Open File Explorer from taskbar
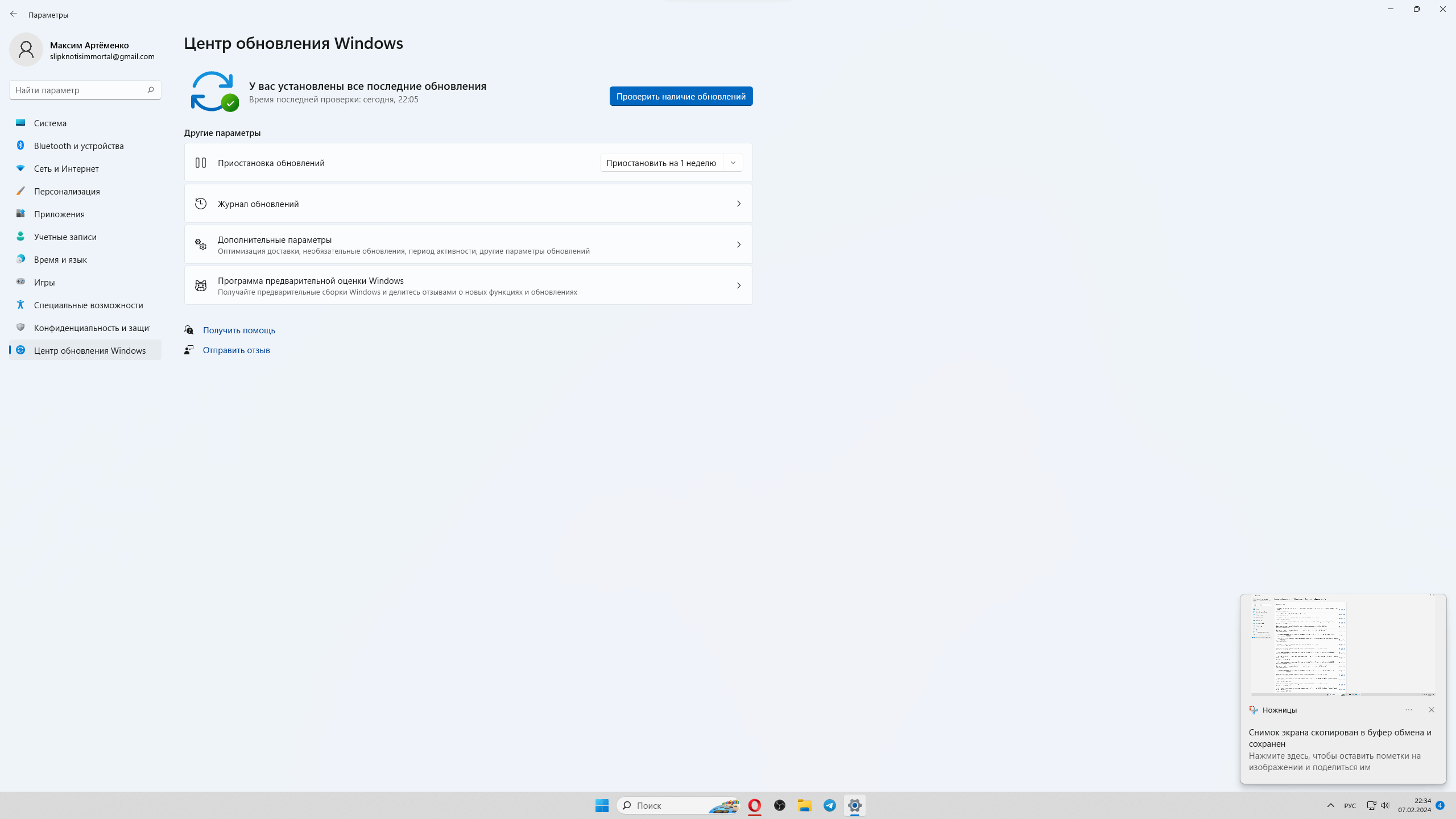The width and height of the screenshot is (1456, 819). (x=805, y=805)
